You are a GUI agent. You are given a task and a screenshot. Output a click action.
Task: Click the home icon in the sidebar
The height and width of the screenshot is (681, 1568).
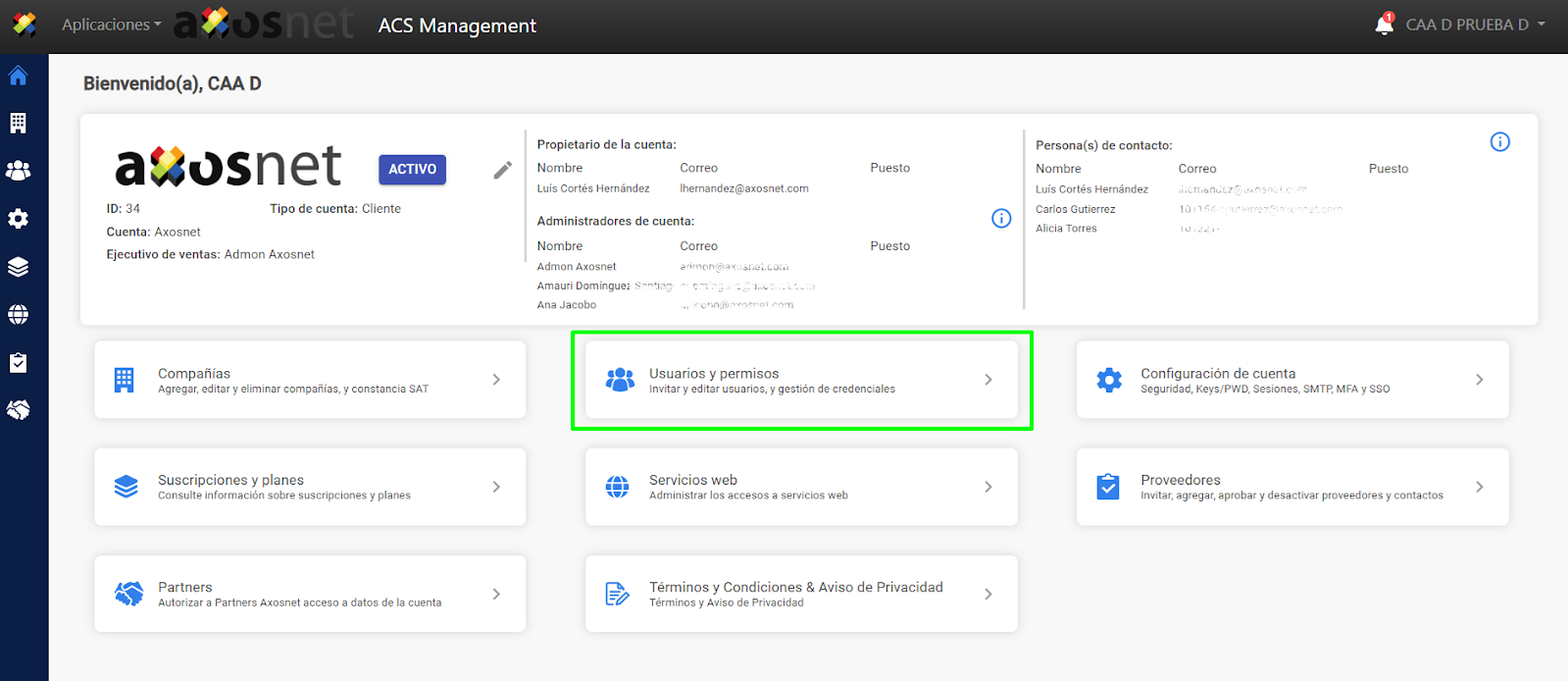pos(18,76)
